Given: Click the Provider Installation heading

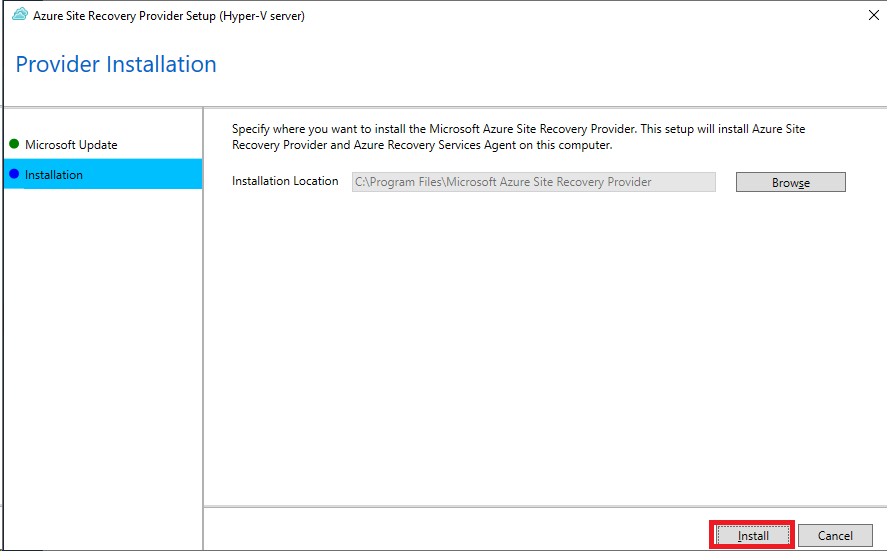Looking at the screenshot, I should pos(116,64).
